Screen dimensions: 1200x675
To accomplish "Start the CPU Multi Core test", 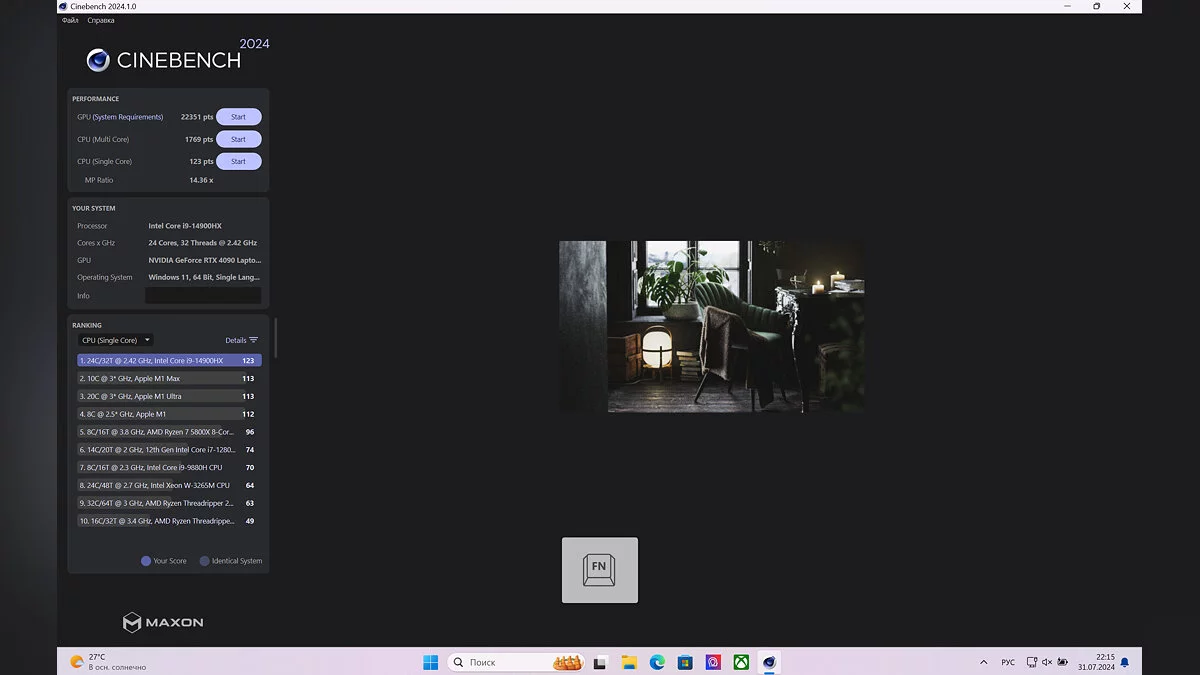I will pyautogui.click(x=238, y=139).
